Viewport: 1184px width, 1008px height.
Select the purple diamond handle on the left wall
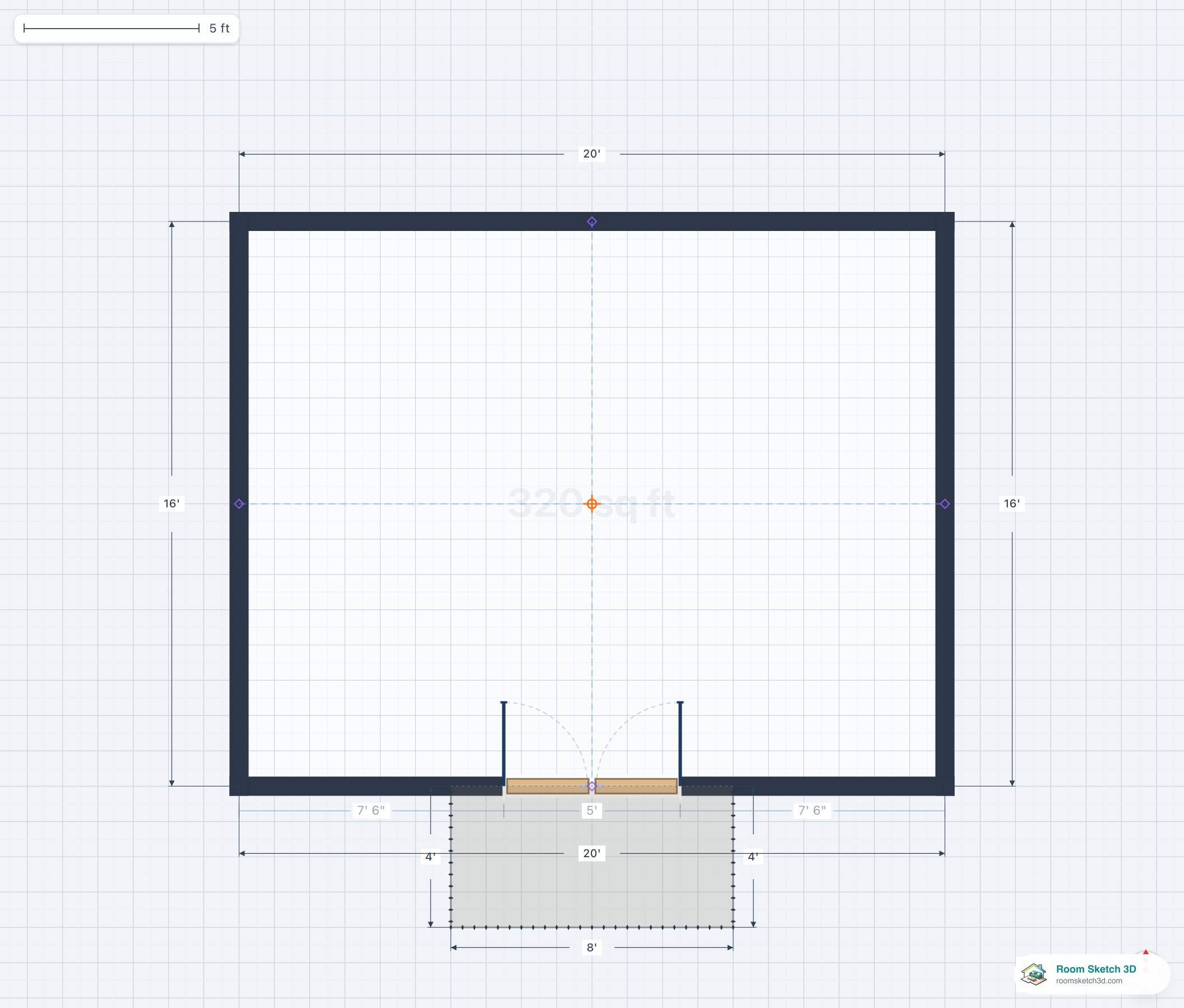(239, 503)
